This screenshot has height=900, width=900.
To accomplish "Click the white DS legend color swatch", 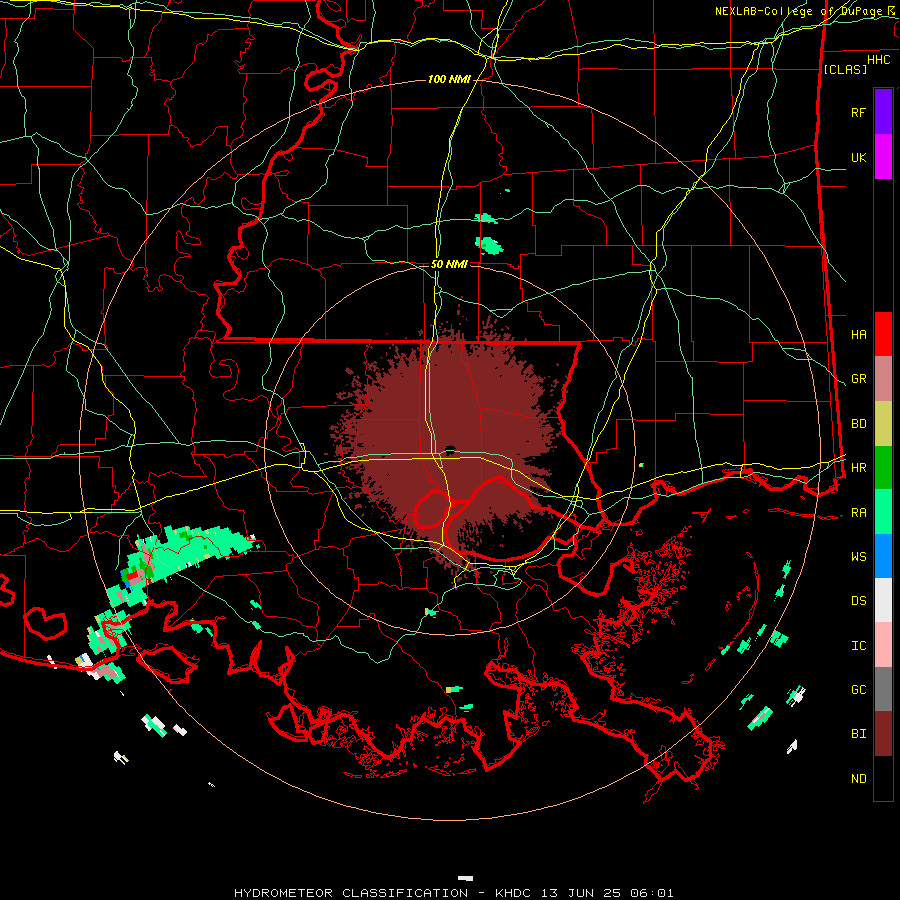I will pyautogui.click(x=883, y=600).
